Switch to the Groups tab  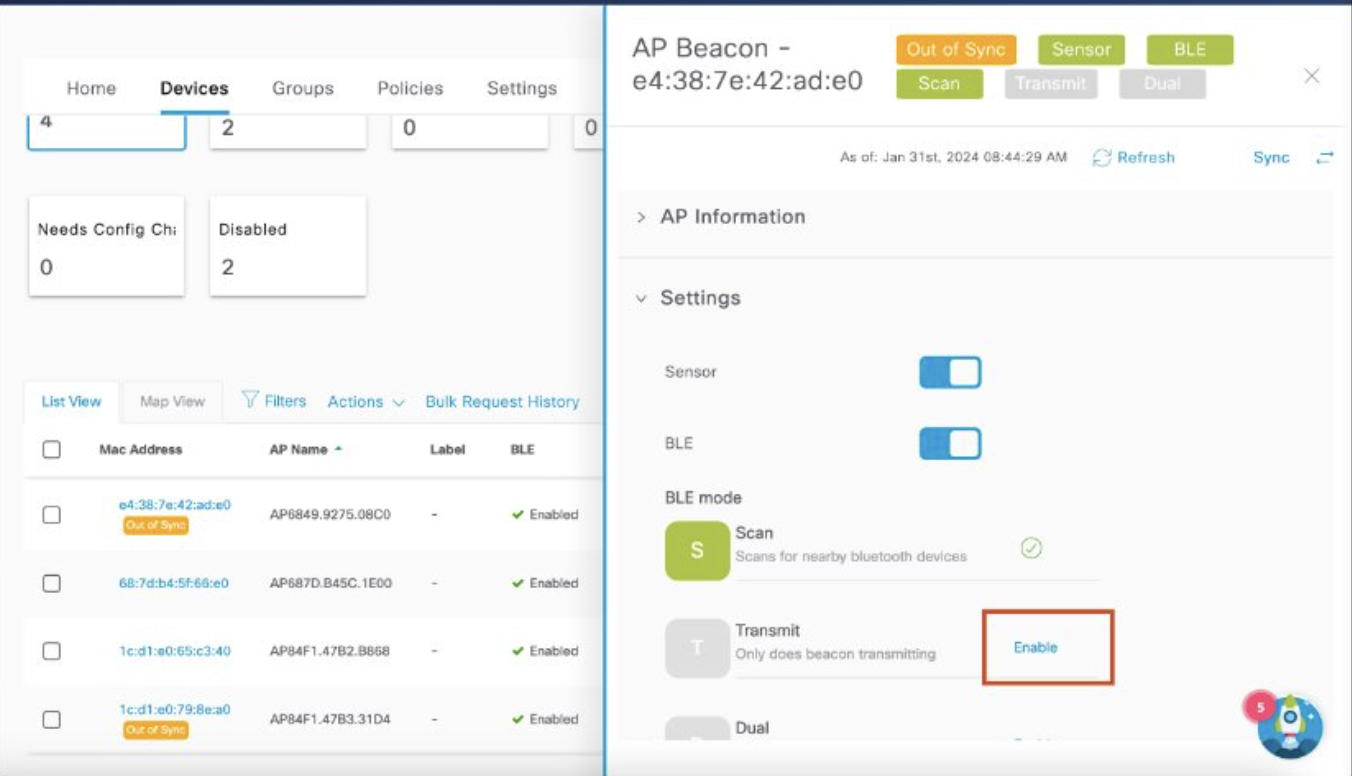coord(302,89)
